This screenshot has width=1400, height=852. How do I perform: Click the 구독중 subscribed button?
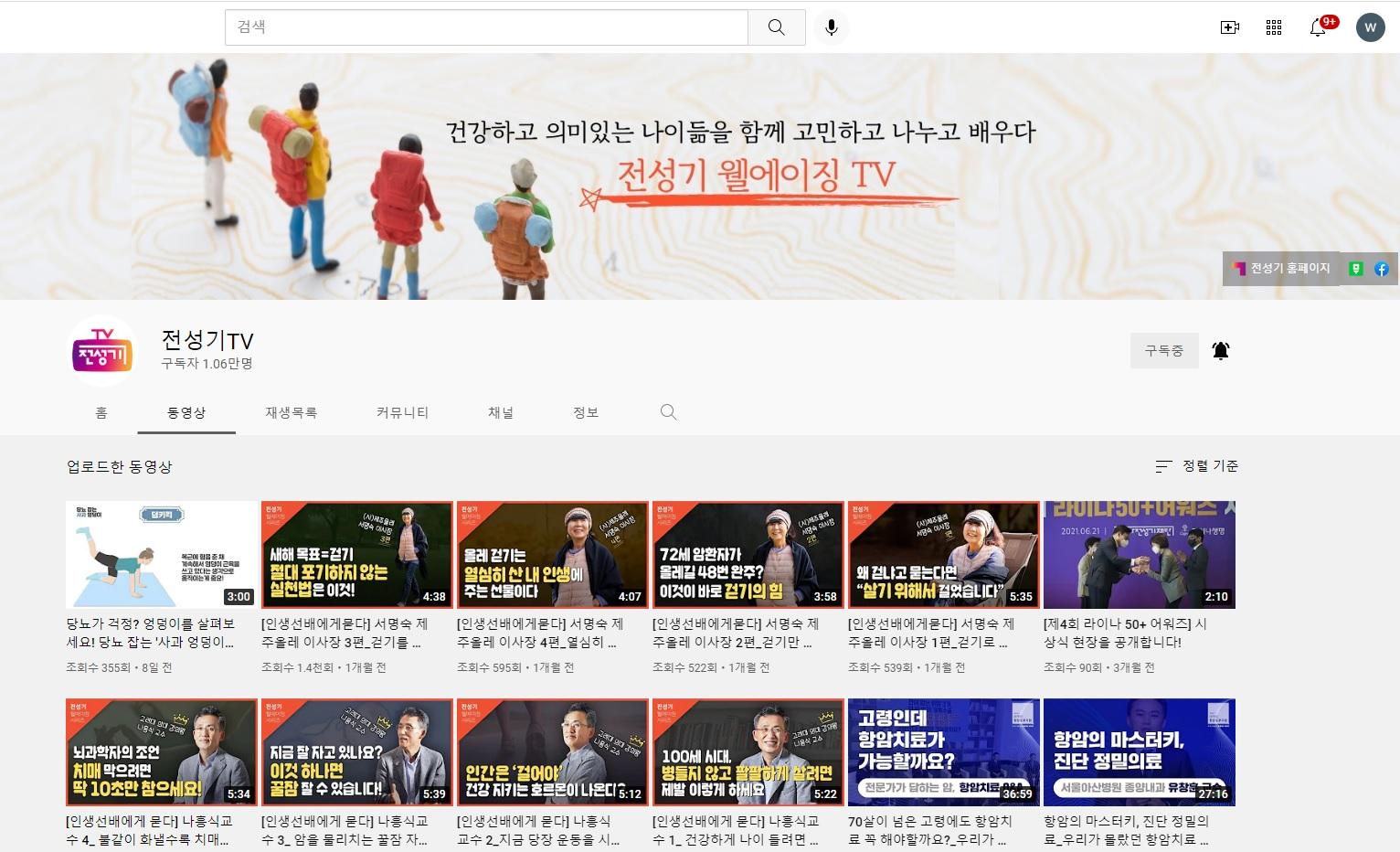1164,350
